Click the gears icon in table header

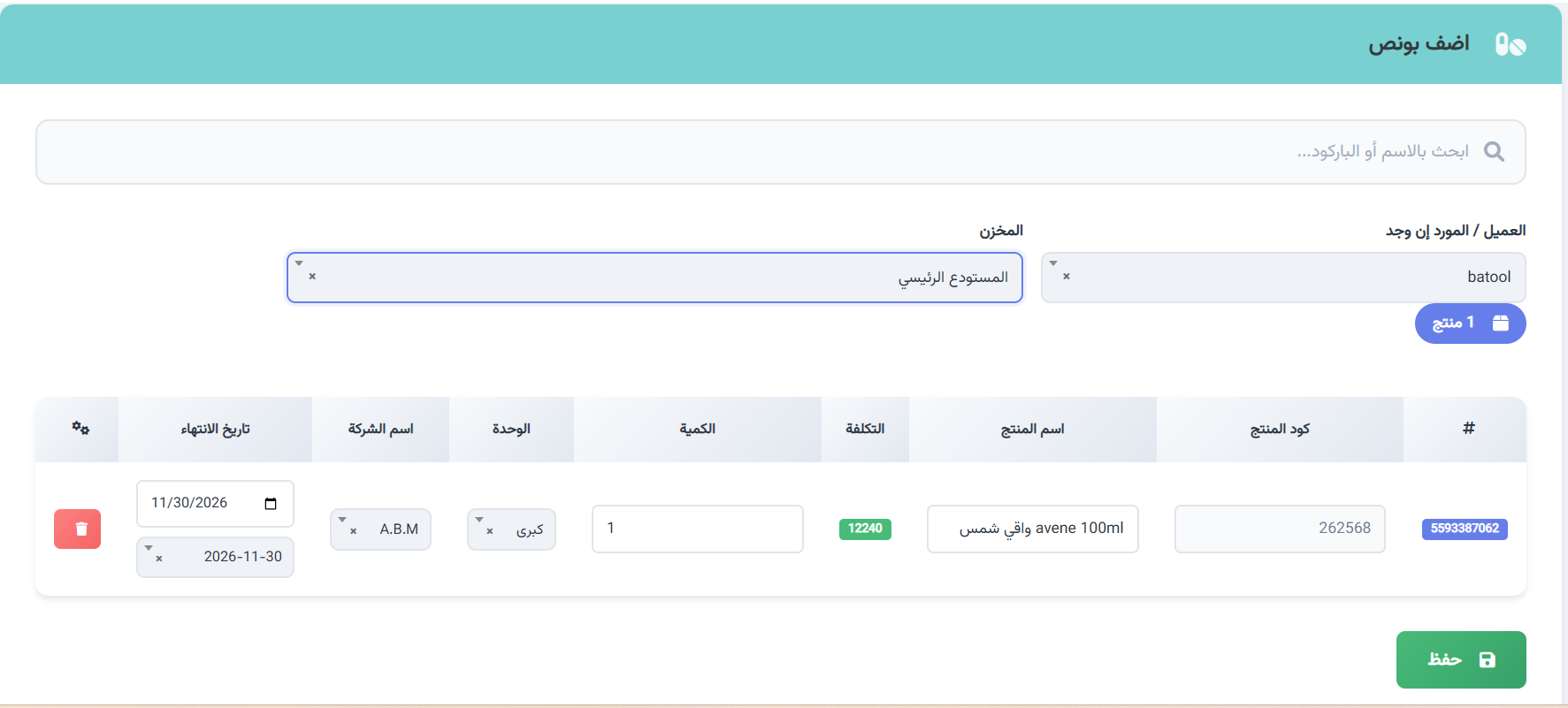[80, 428]
